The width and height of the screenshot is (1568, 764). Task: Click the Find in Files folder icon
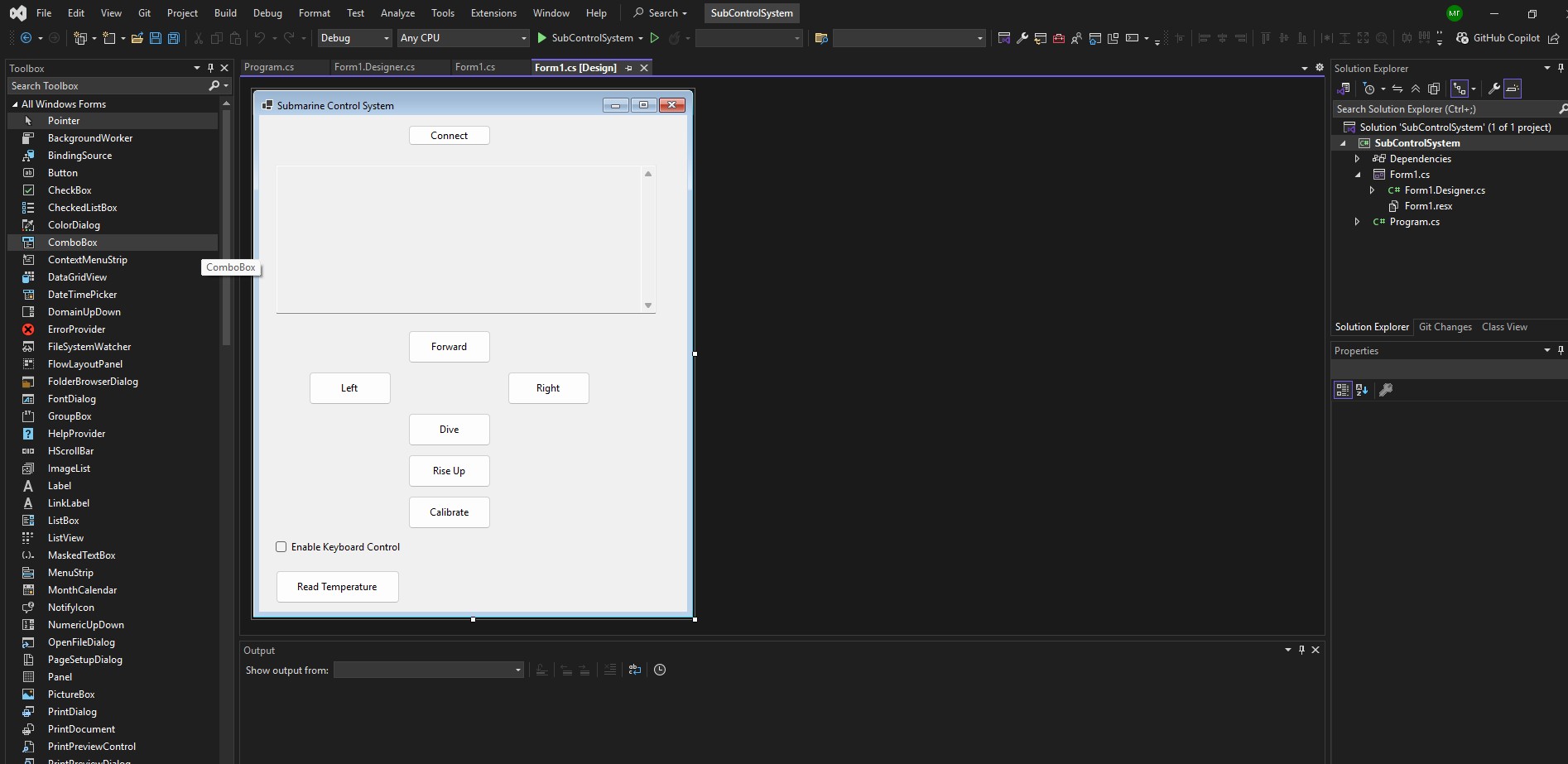pos(821,38)
